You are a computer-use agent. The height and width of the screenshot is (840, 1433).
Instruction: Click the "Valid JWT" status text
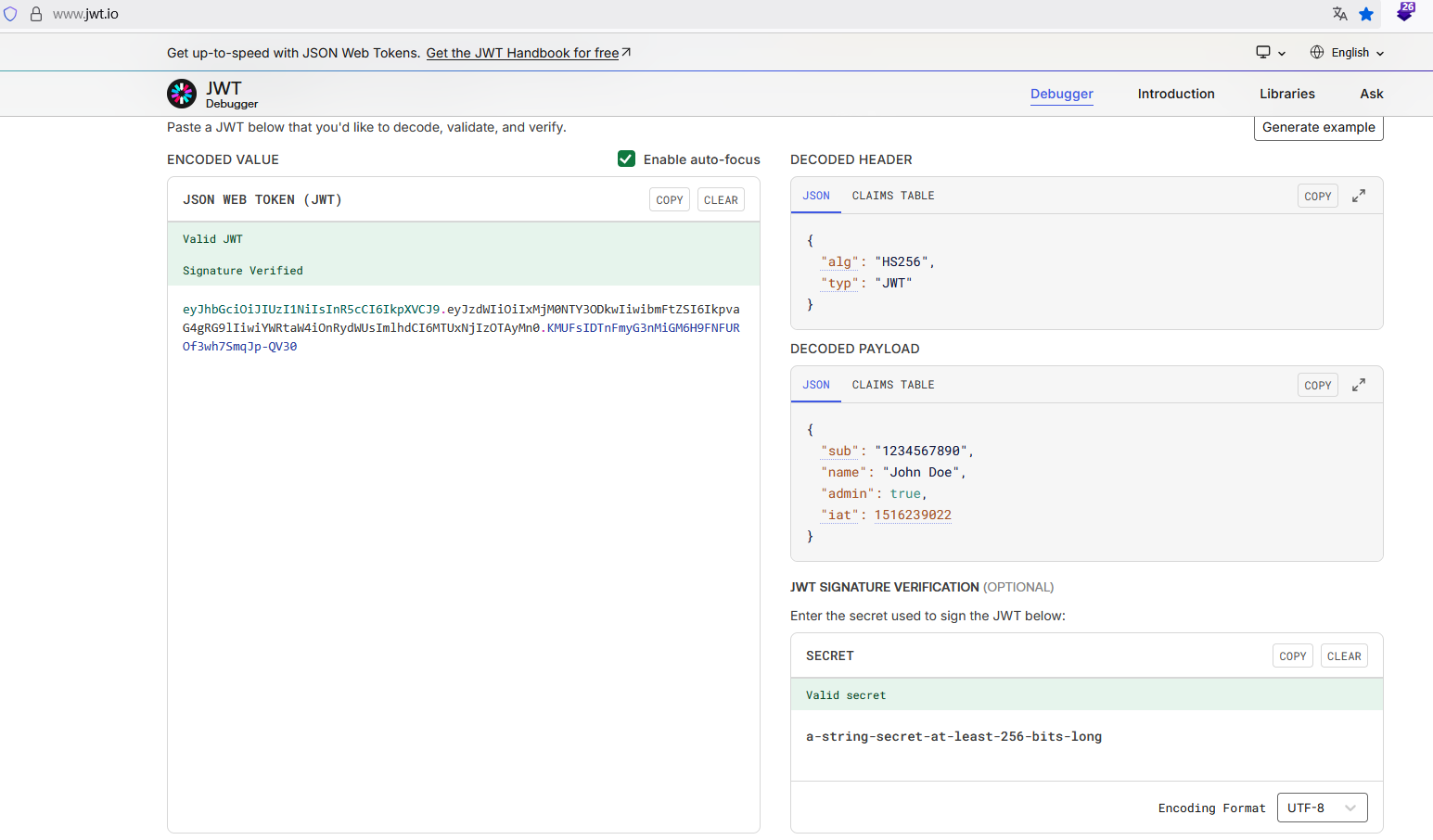coord(212,239)
